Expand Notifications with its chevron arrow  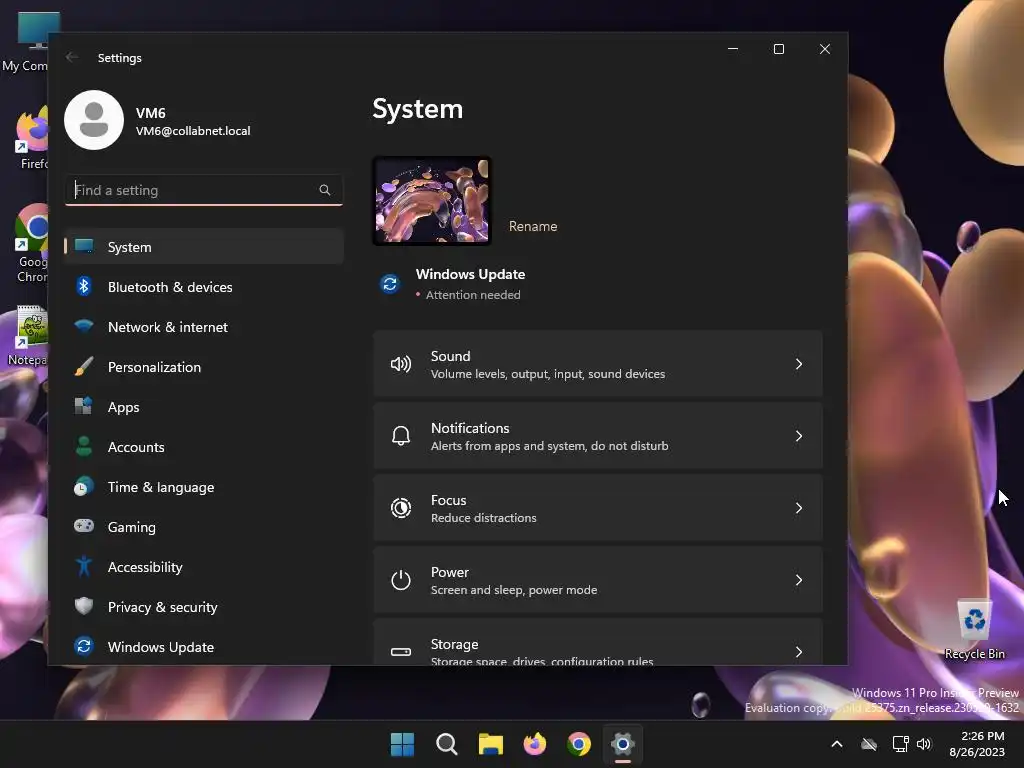point(799,436)
